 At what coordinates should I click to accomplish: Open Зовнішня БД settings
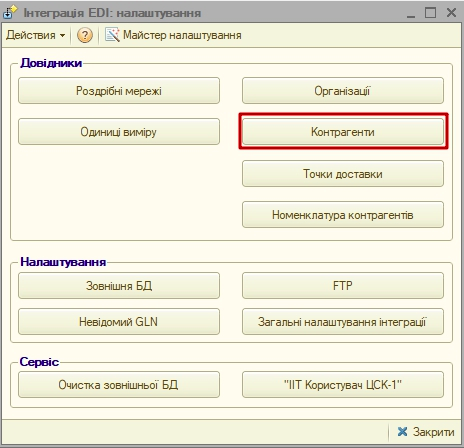119,286
